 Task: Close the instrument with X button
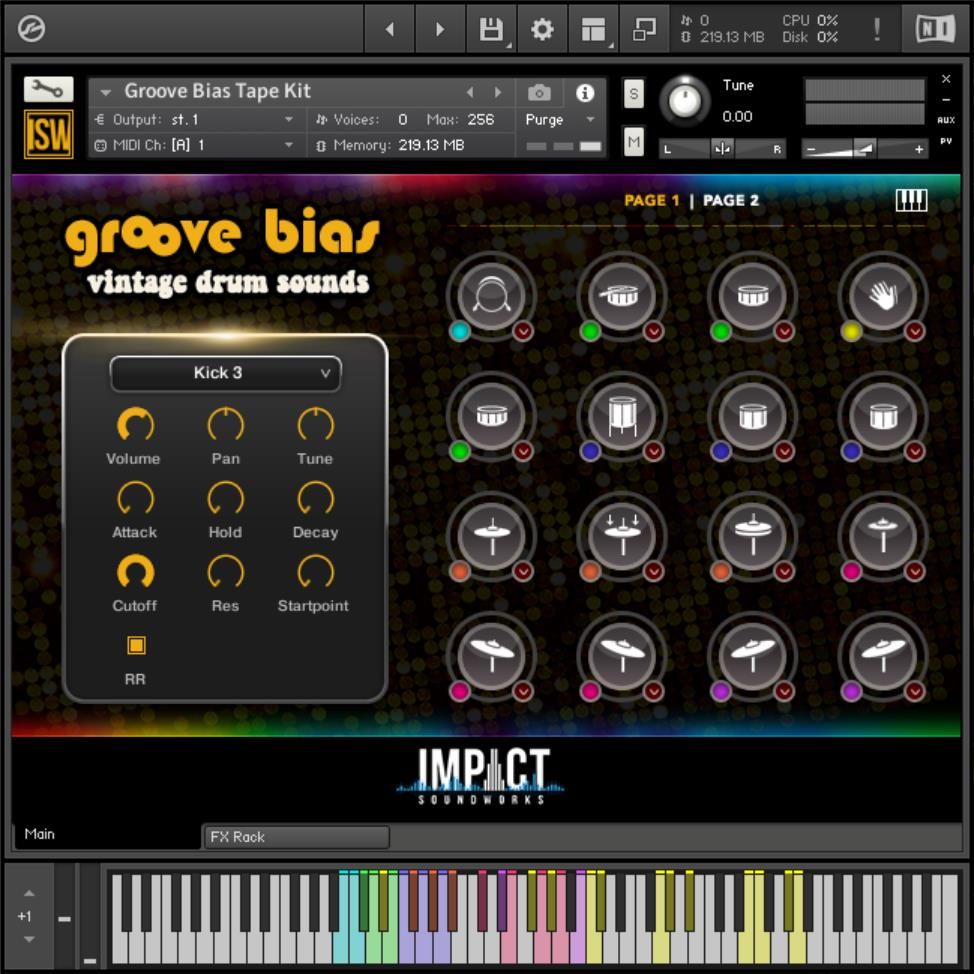point(945,79)
